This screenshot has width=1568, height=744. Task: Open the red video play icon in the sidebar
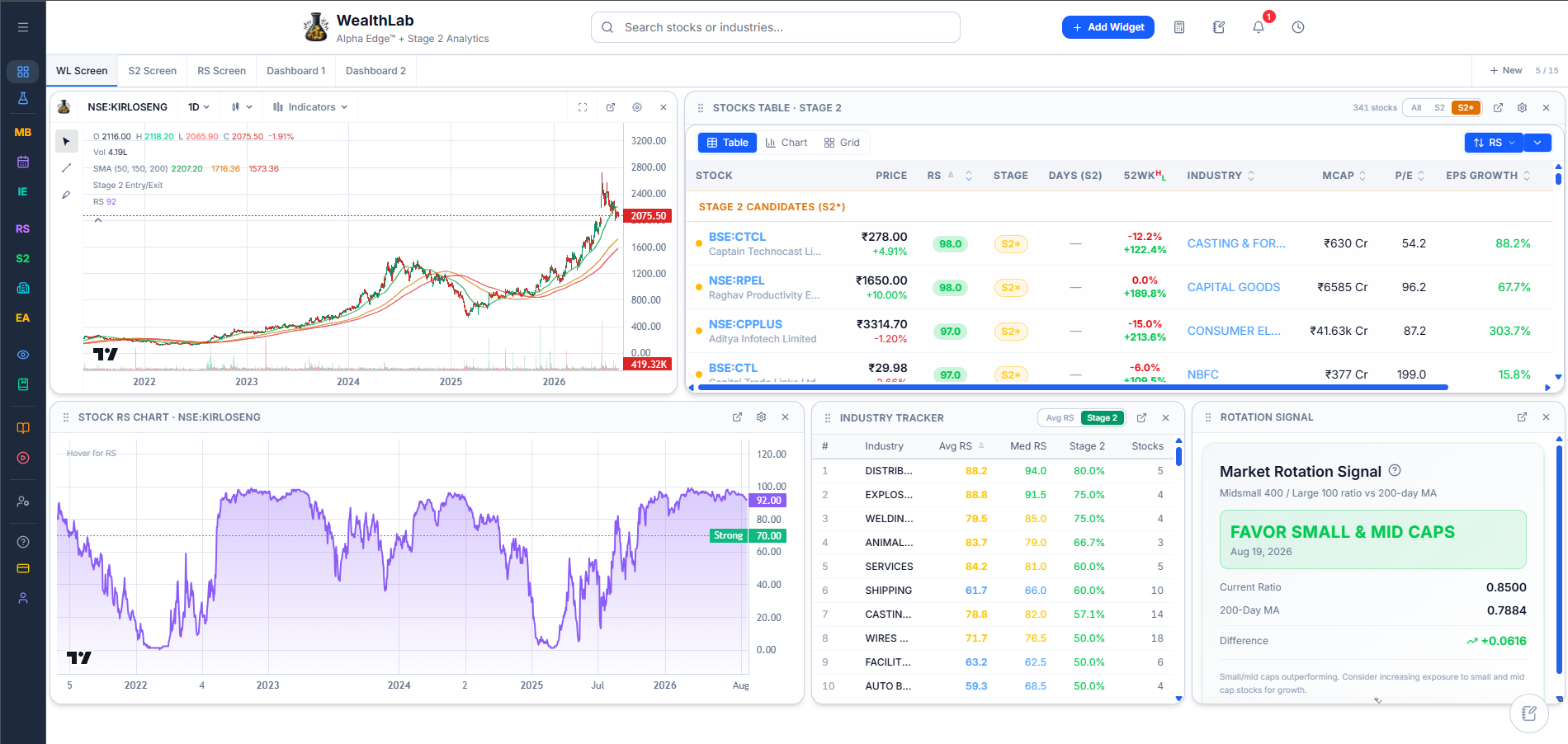[x=23, y=458]
